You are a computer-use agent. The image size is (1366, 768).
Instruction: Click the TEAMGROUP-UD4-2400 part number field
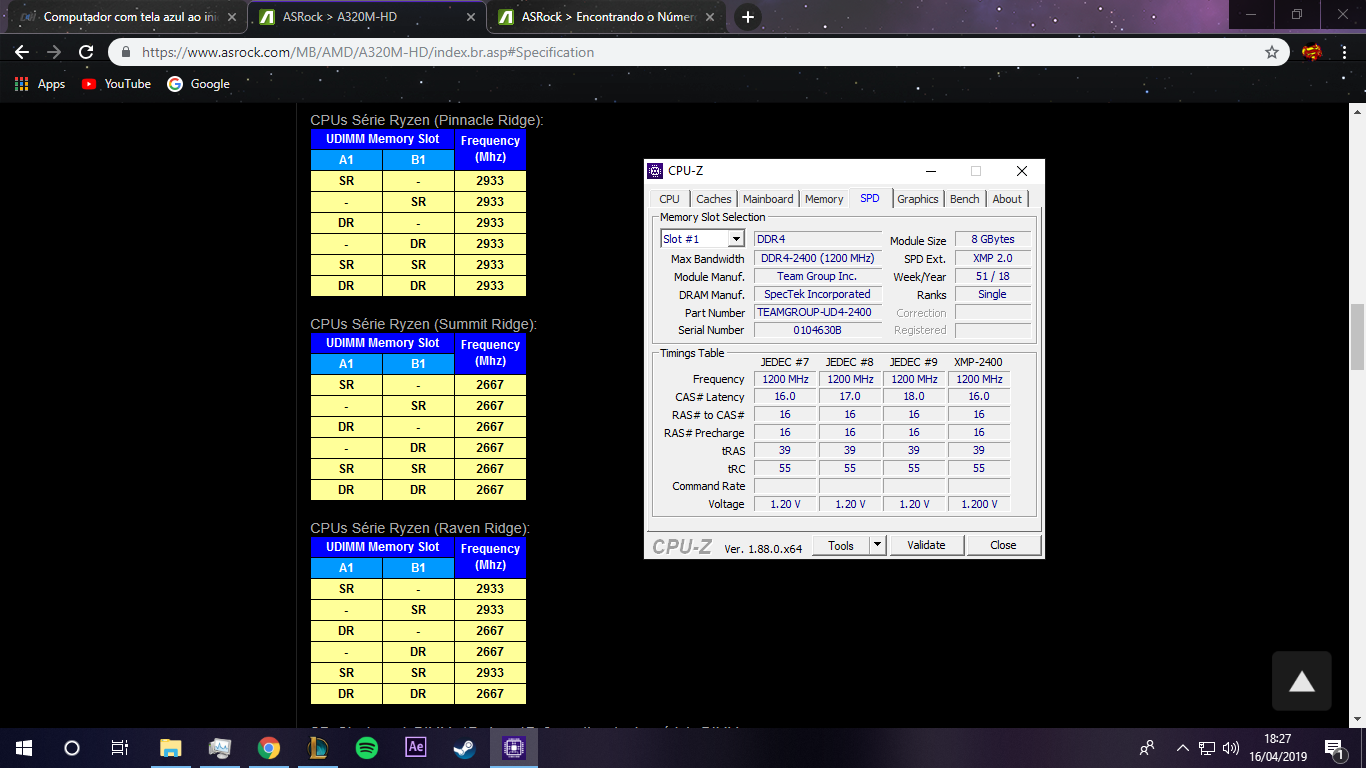818,312
